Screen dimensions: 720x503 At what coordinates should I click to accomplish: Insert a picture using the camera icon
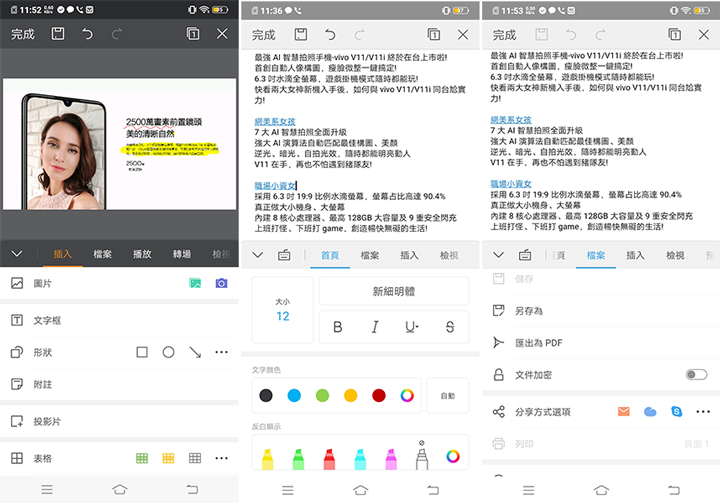(221, 283)
